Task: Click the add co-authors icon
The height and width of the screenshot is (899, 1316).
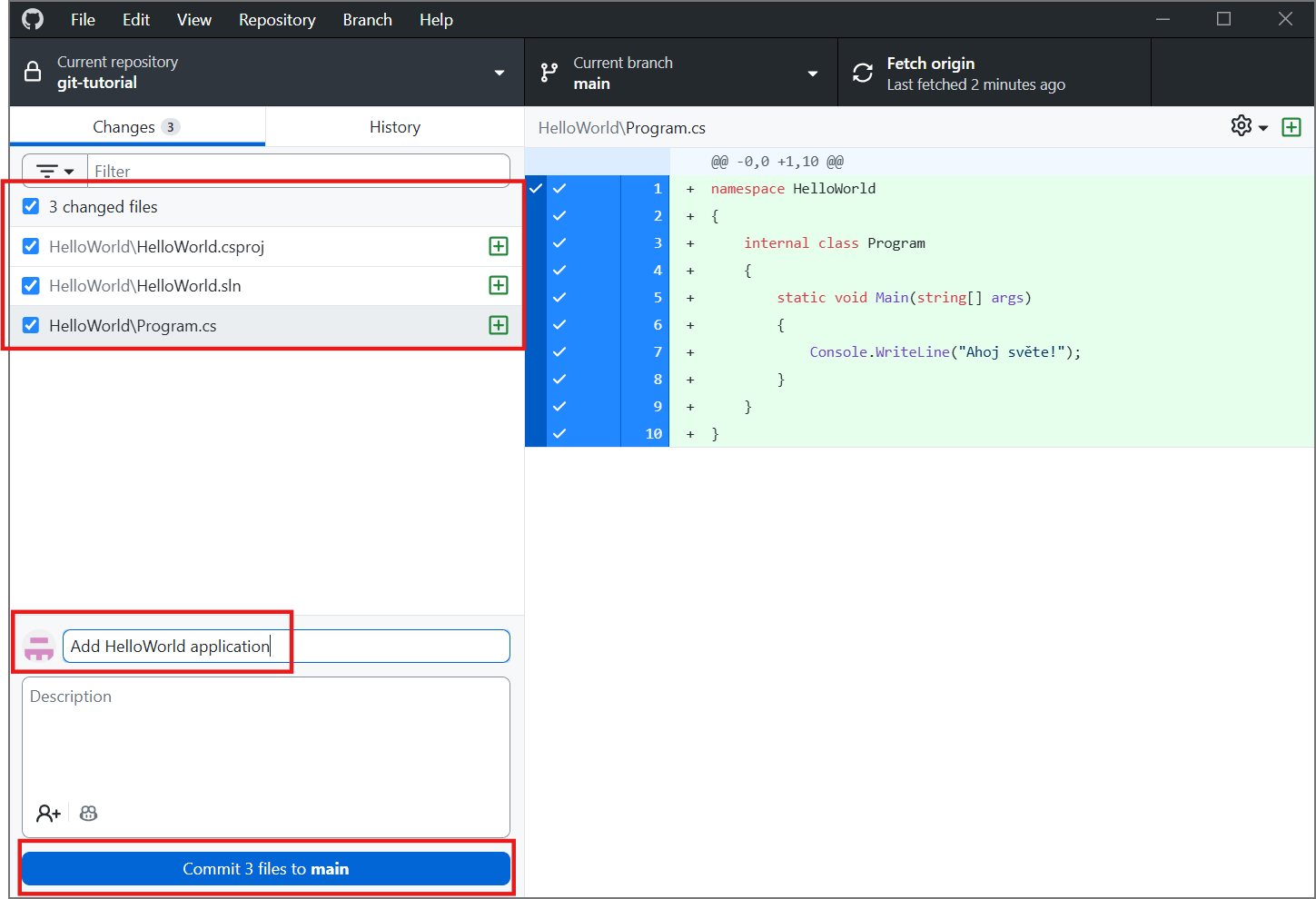Action: [x=48, y=813]
